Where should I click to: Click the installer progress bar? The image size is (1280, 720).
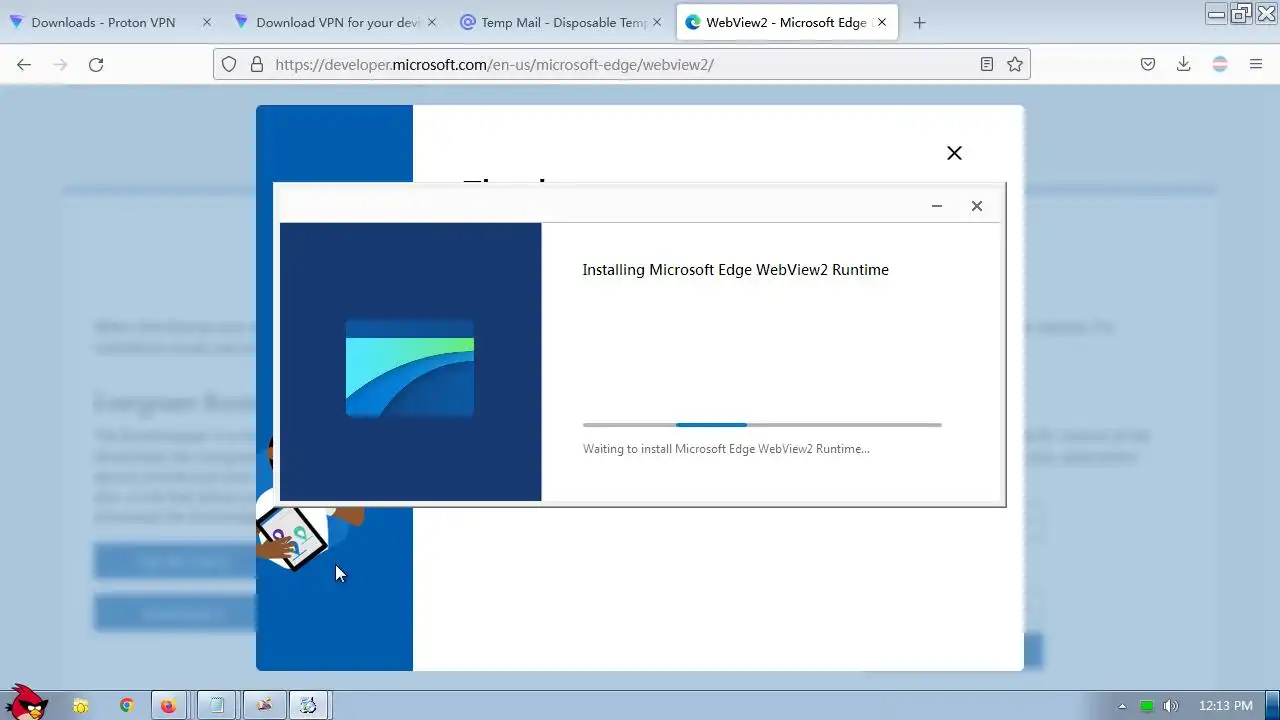(762, 425)
